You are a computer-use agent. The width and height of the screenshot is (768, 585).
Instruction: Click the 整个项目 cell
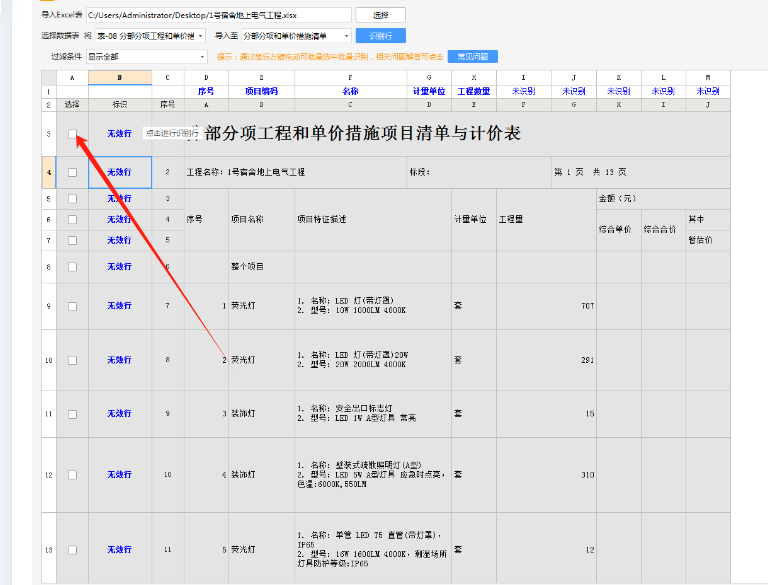point(262,267)
